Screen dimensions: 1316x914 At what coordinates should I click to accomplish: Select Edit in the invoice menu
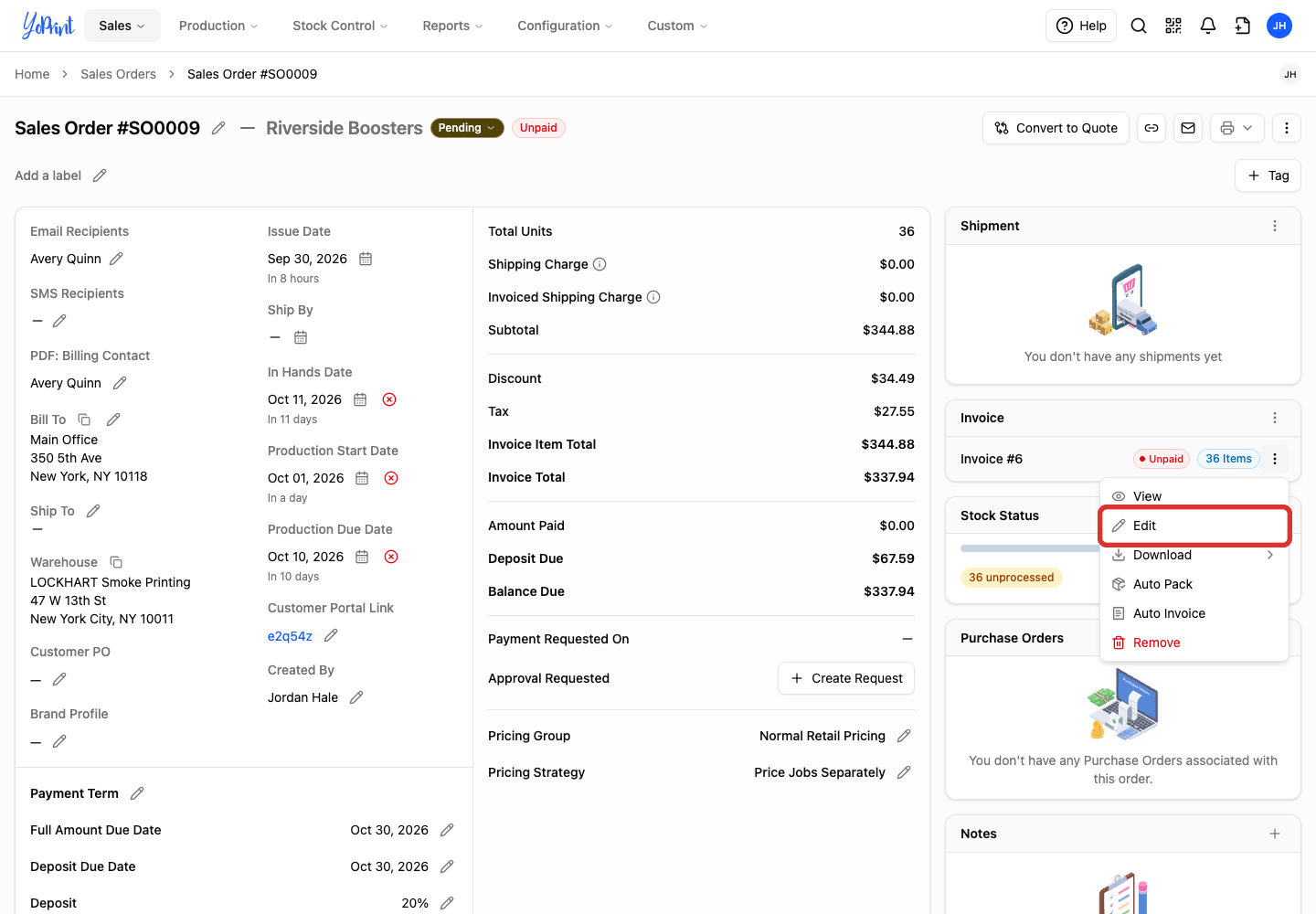[x=1194, y=526]
